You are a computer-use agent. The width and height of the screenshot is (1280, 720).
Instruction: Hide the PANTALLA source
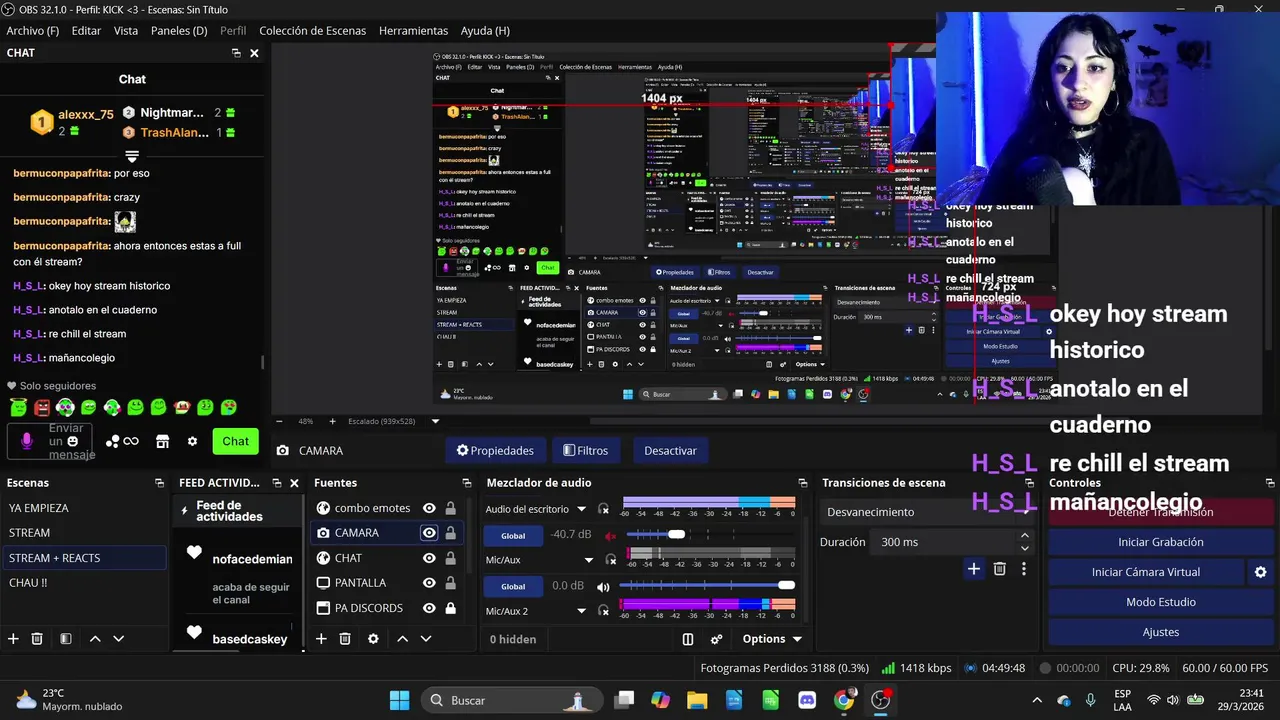click(429, 583)
